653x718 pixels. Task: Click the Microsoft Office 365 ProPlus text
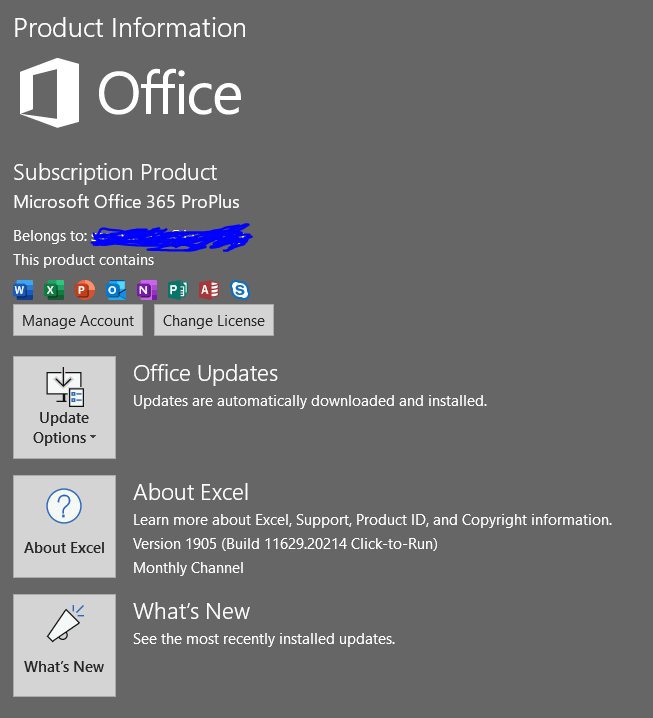(126, 202)
